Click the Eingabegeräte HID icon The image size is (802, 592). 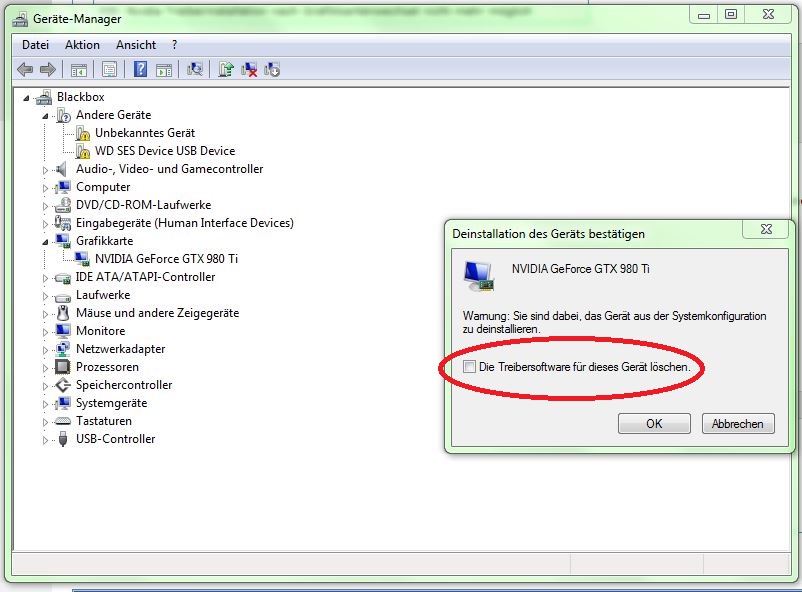point(63,223)
